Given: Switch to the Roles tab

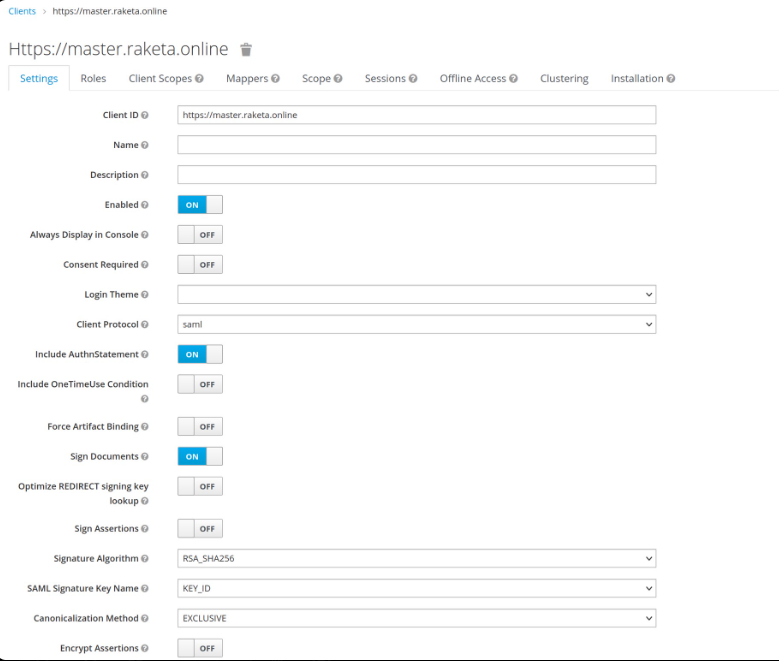Looking at the screenshot, I should point(93,79).
